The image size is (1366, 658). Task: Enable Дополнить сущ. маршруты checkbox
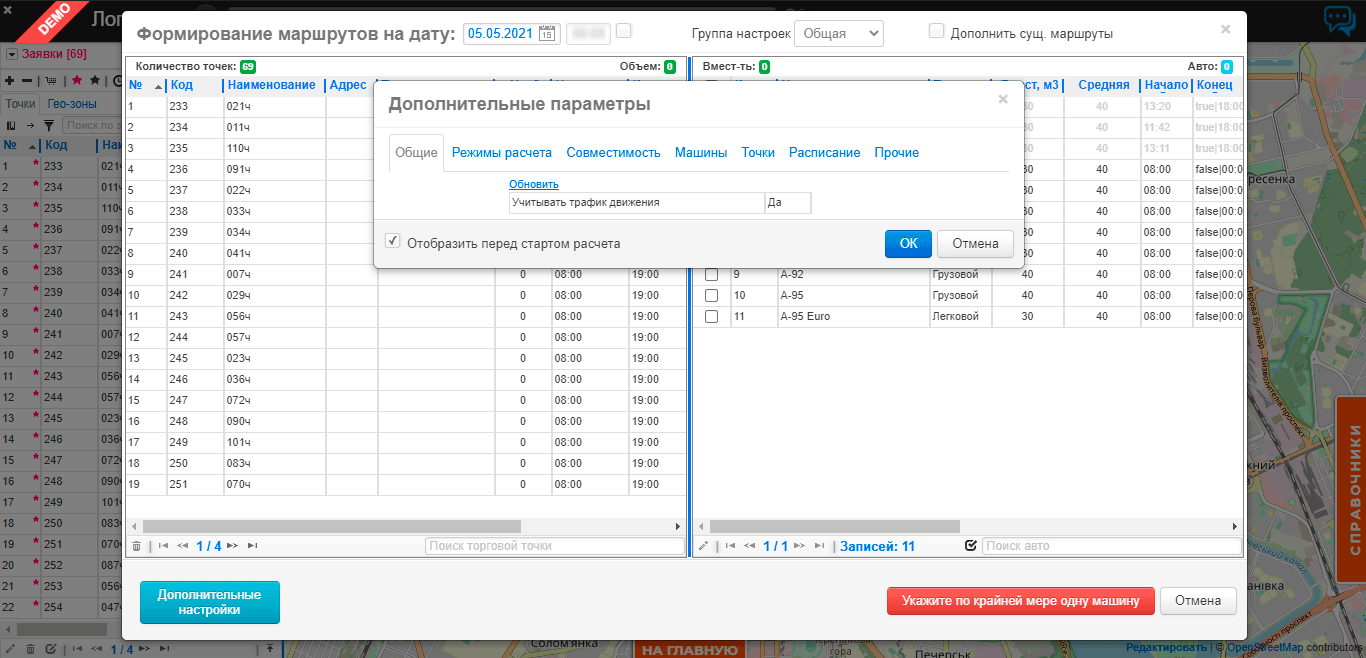(936, 31)
